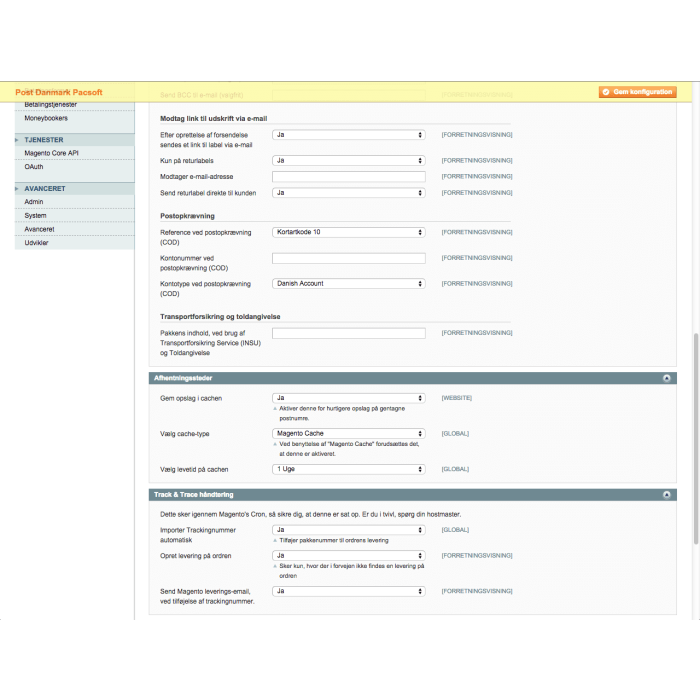Open Admin under Avanceret
Viewport: 700px width, 700px height.
tap(34, 202)
